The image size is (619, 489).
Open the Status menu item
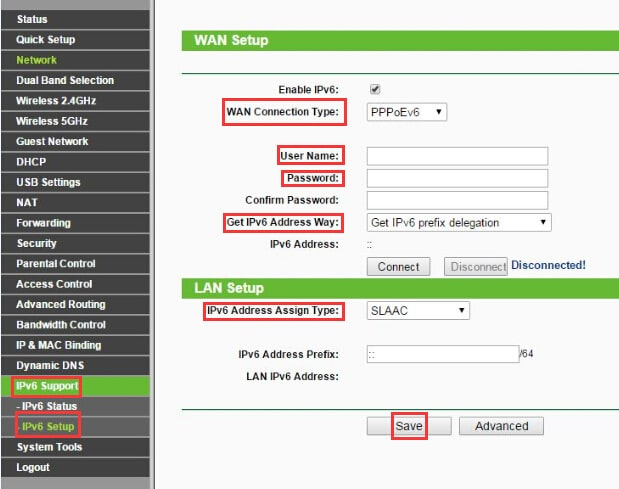click(x=32, y=19)
